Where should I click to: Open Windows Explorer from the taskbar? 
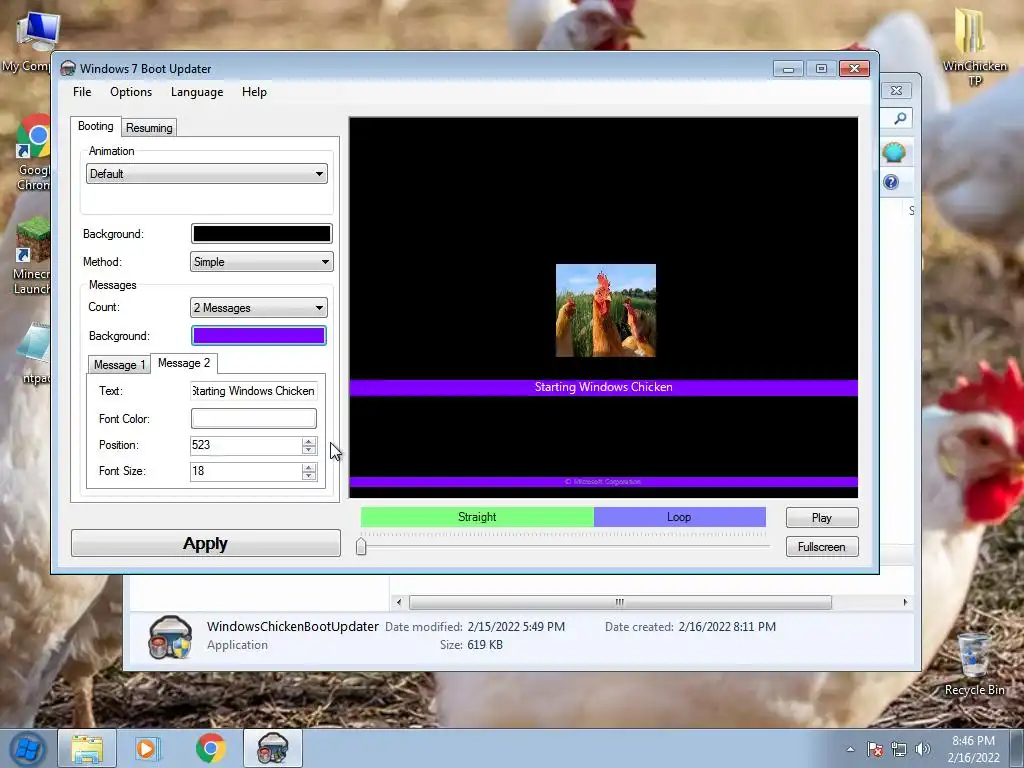(87, 748)
